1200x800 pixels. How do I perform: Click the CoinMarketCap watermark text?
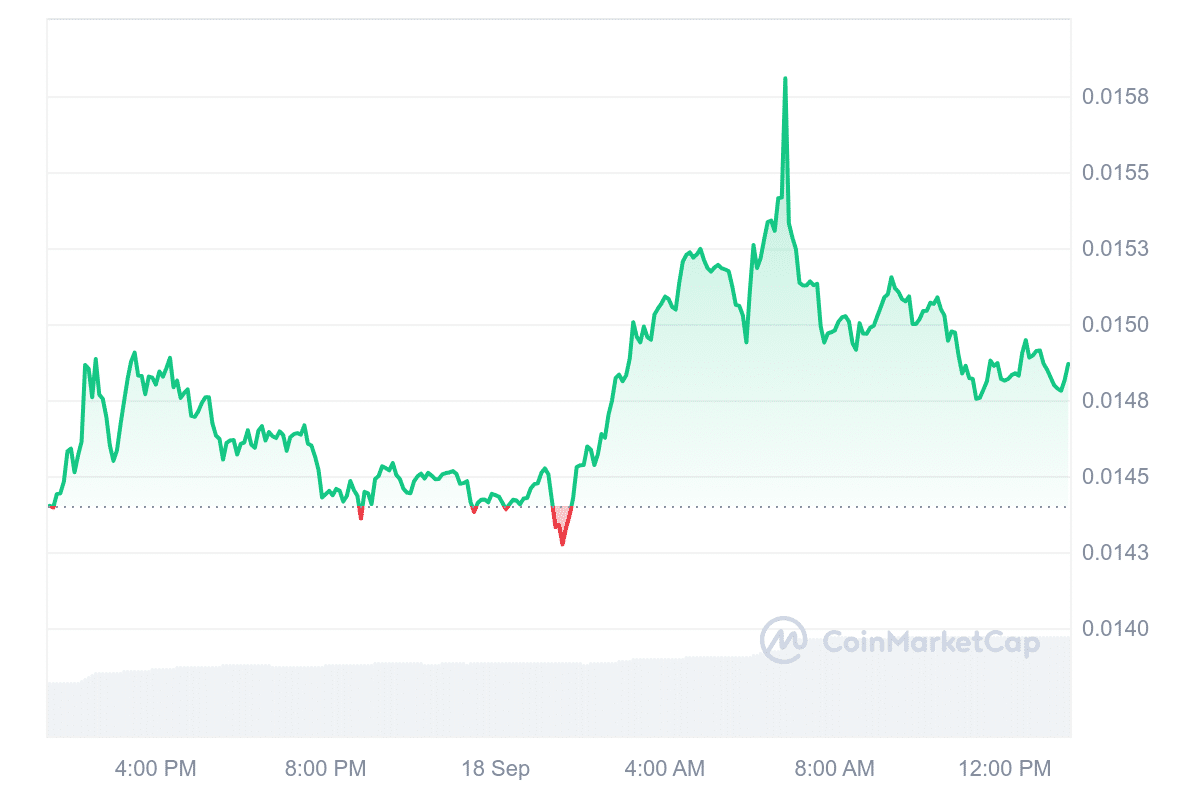pos(930,642)
